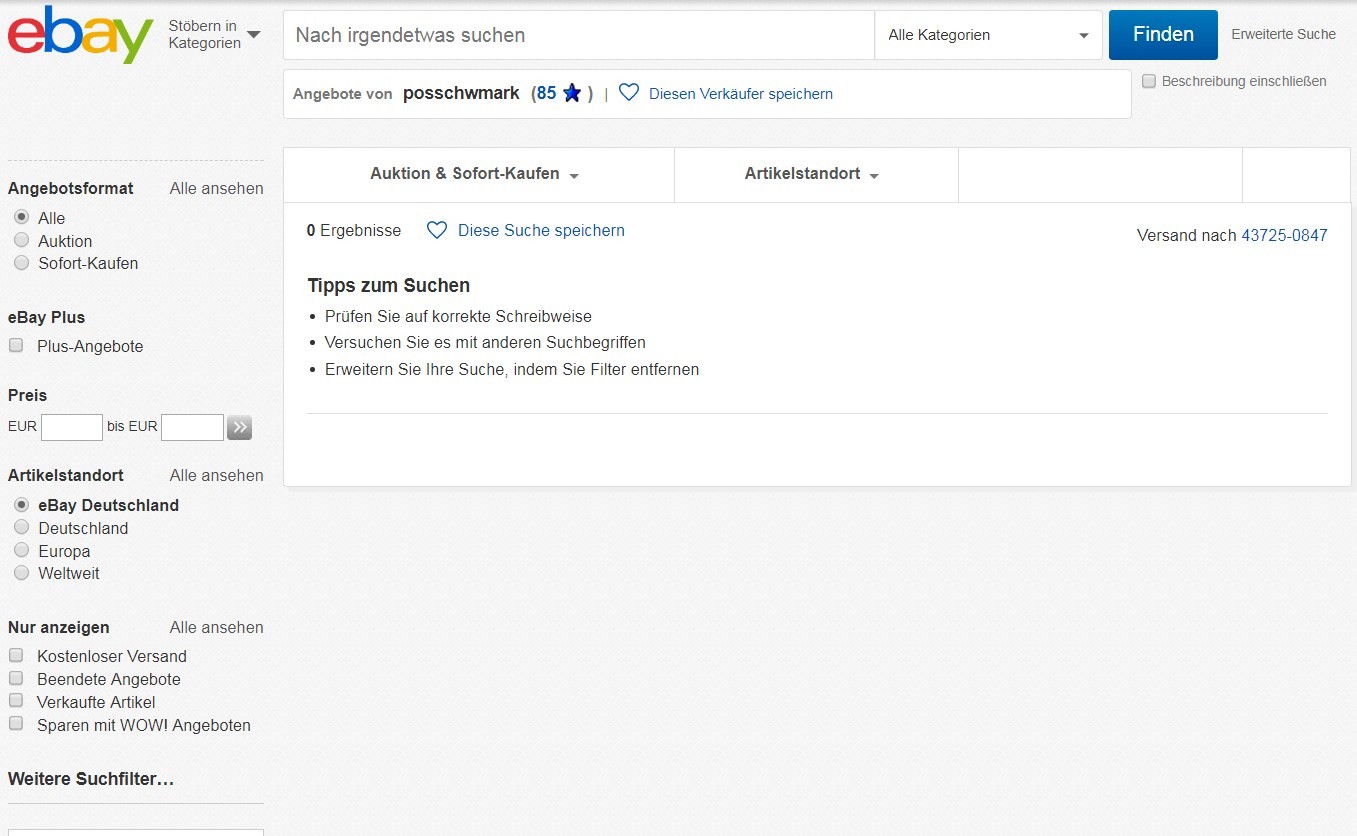
Task: Click the blue star feedback icon
Action: click(x=572, y=93)
